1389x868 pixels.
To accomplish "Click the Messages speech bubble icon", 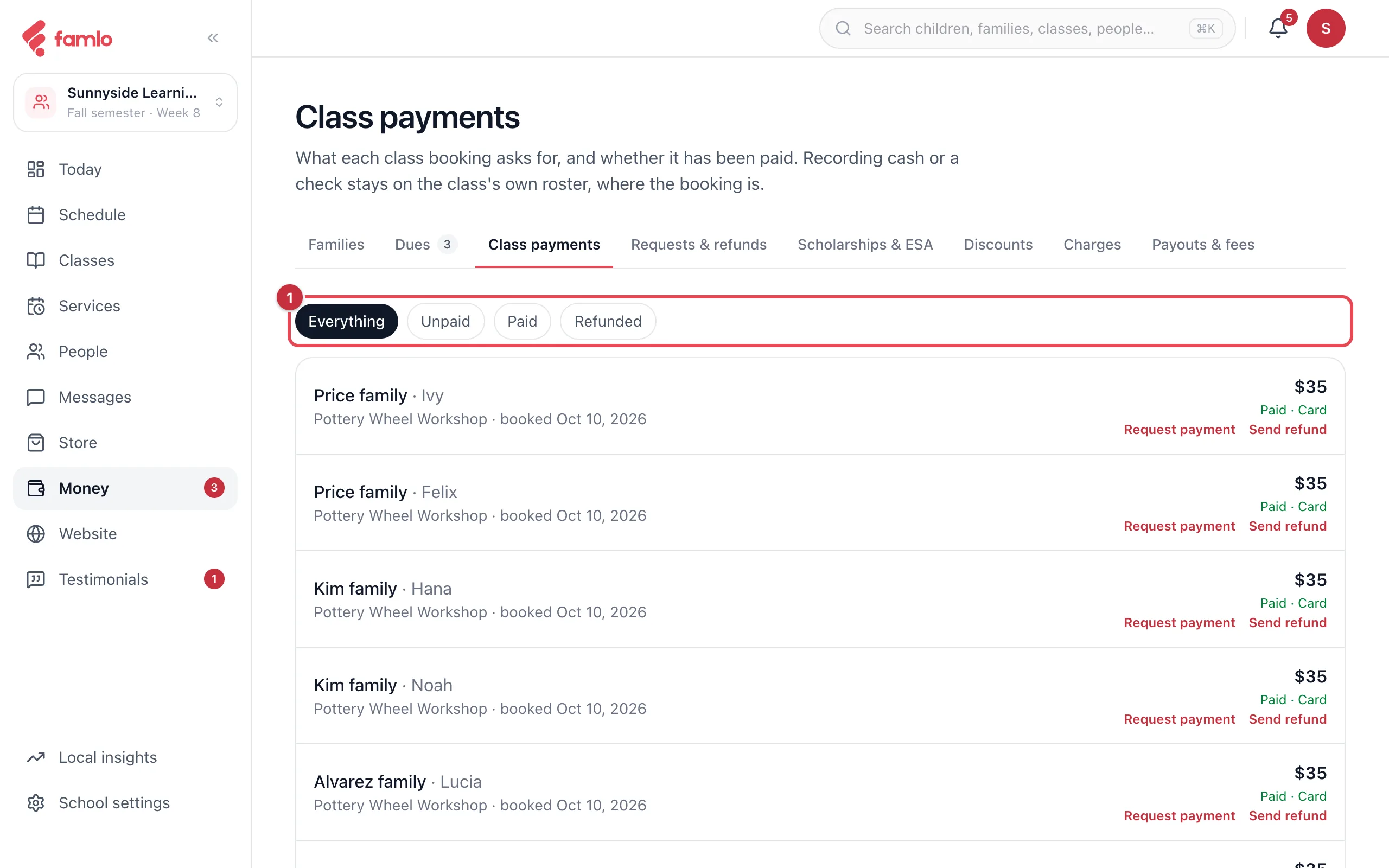I will pos(36,397).
